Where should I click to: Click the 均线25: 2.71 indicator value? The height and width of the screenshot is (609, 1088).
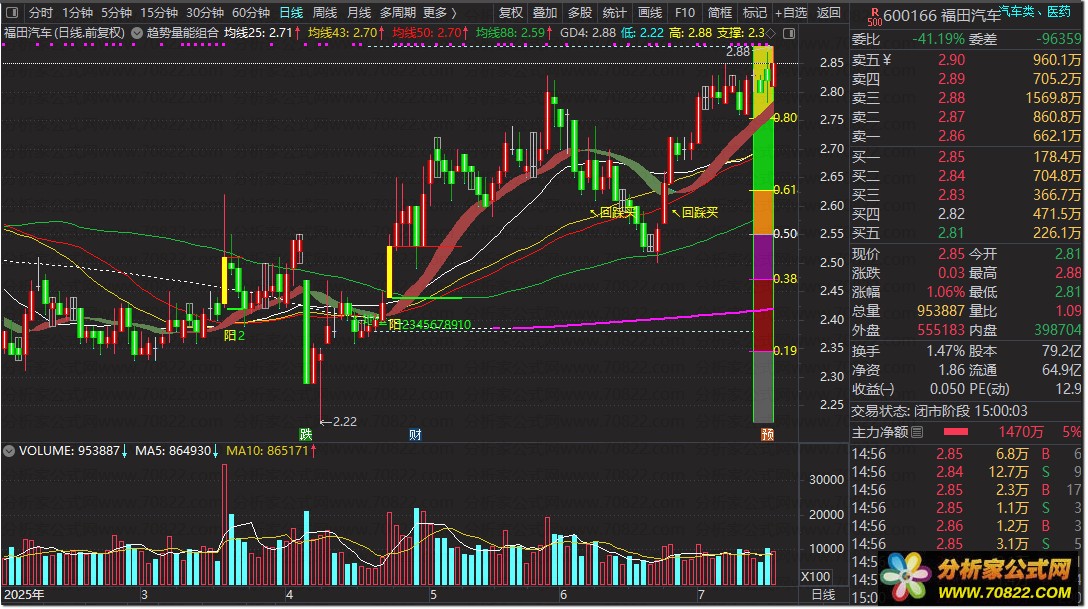point(258,33)
